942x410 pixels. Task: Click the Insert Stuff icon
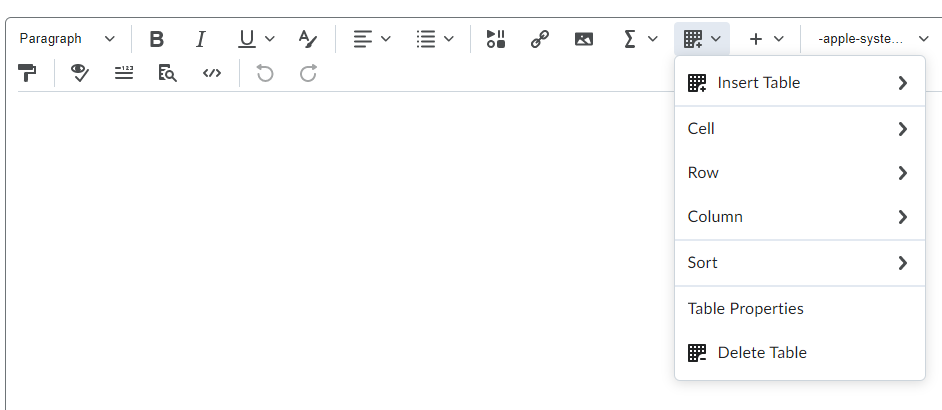point(495,39)
